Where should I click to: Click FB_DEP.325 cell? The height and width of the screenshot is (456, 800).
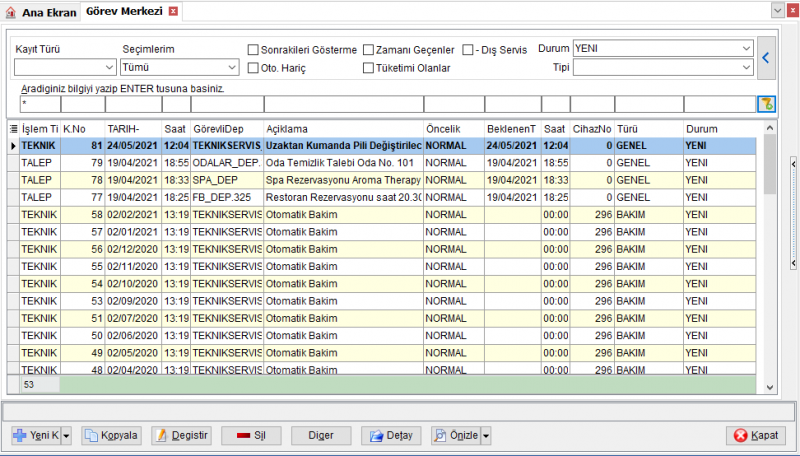click(227, 197)
